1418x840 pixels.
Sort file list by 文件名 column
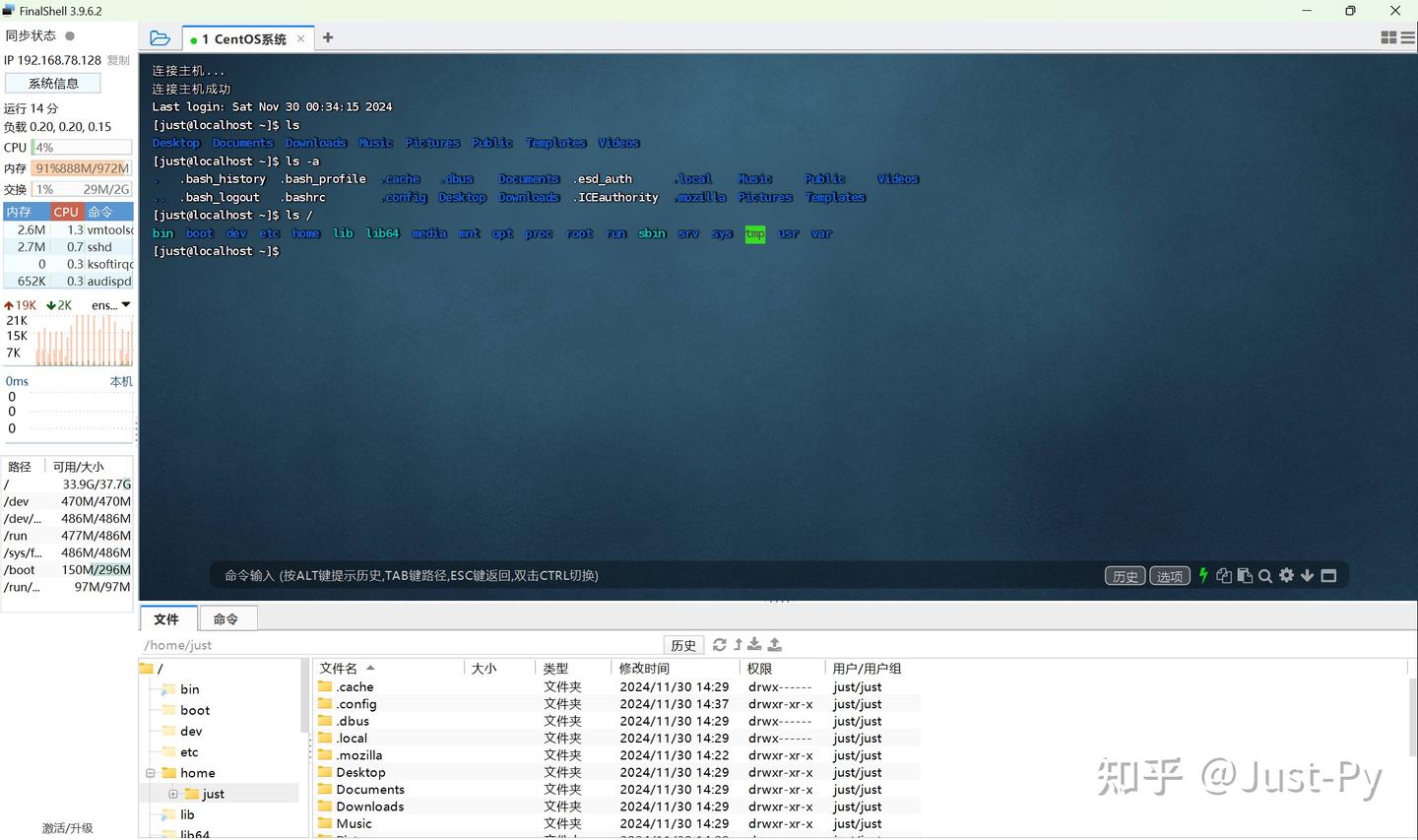coord(388,668)
